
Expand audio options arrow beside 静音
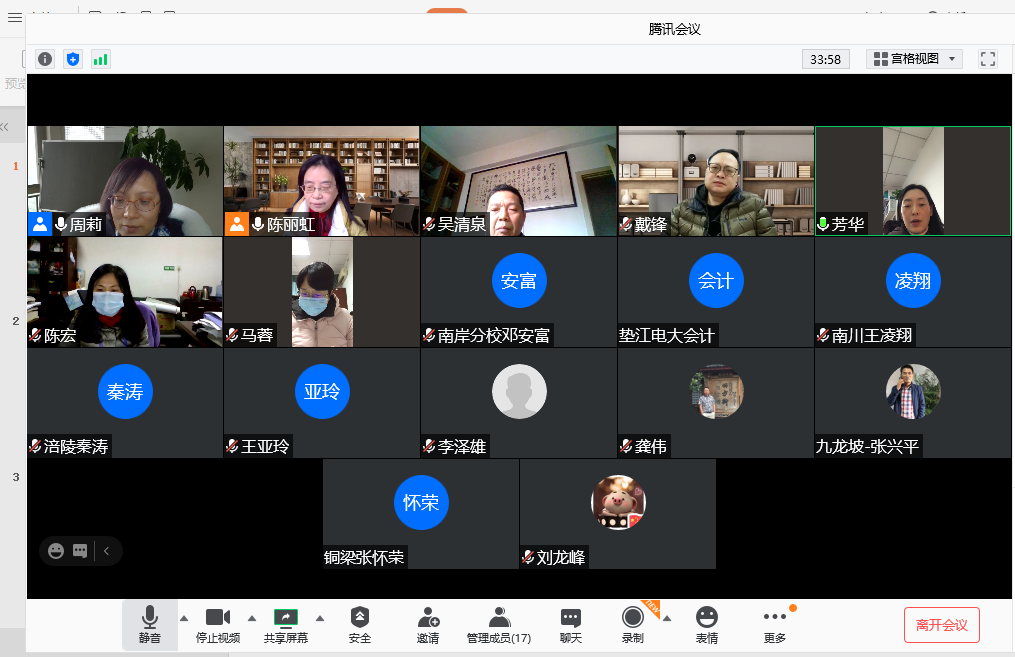(x=184, y=618)
